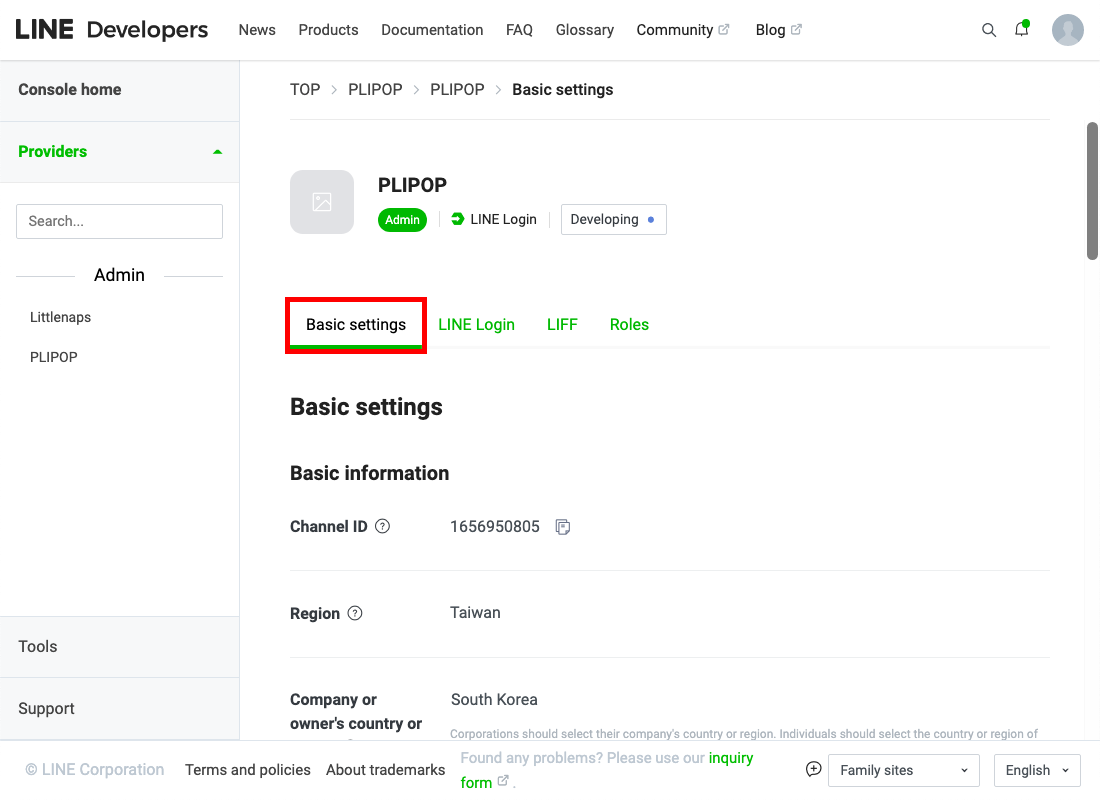Open the Blog external link

click(x=778, y=30)
